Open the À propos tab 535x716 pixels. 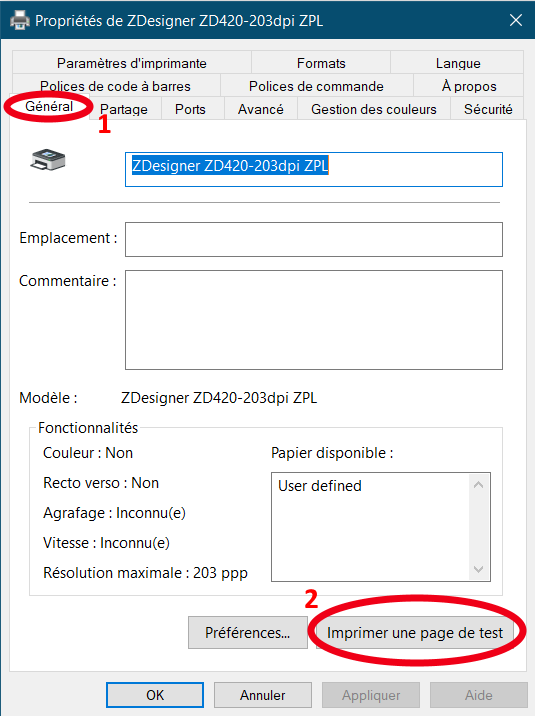pos(469,86)
